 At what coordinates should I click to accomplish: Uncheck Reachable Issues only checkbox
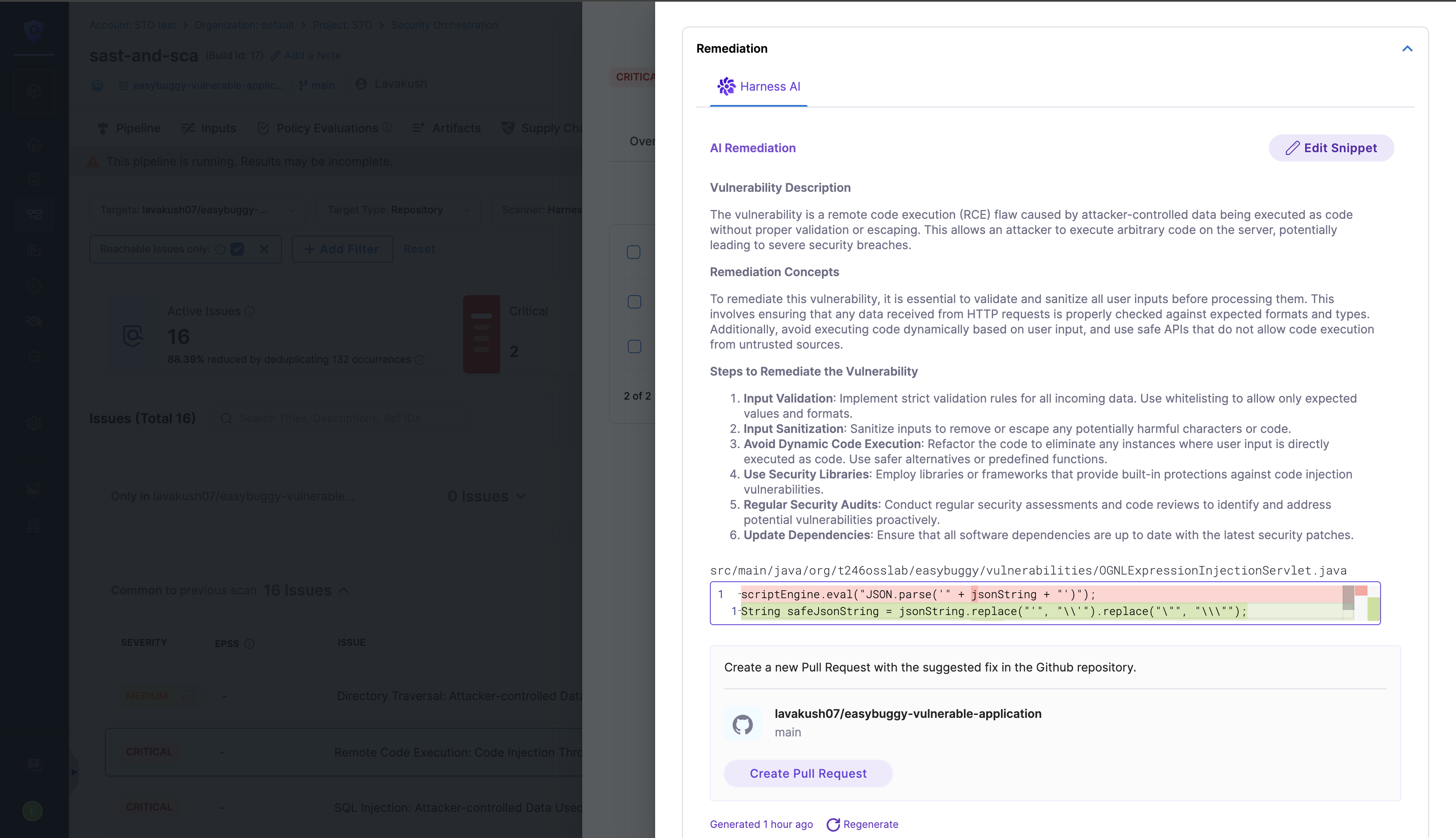237,249
